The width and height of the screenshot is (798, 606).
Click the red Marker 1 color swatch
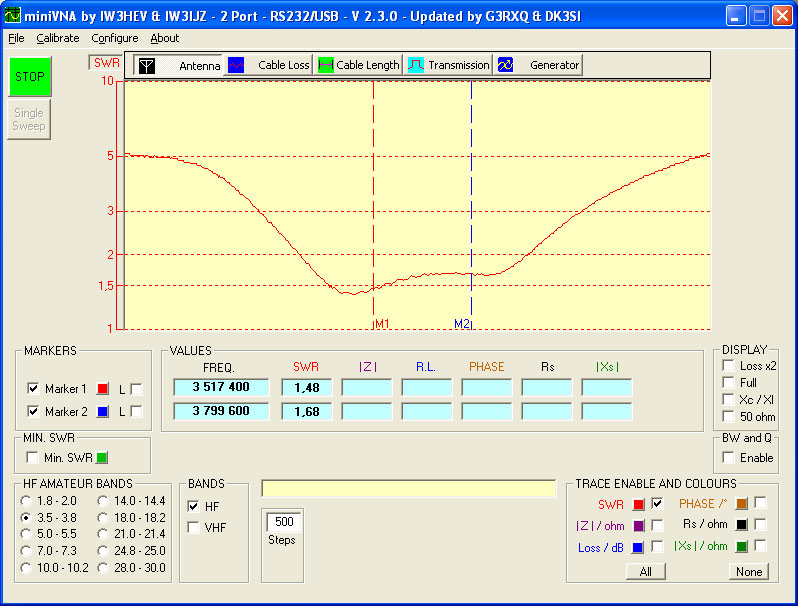[100, 388]
